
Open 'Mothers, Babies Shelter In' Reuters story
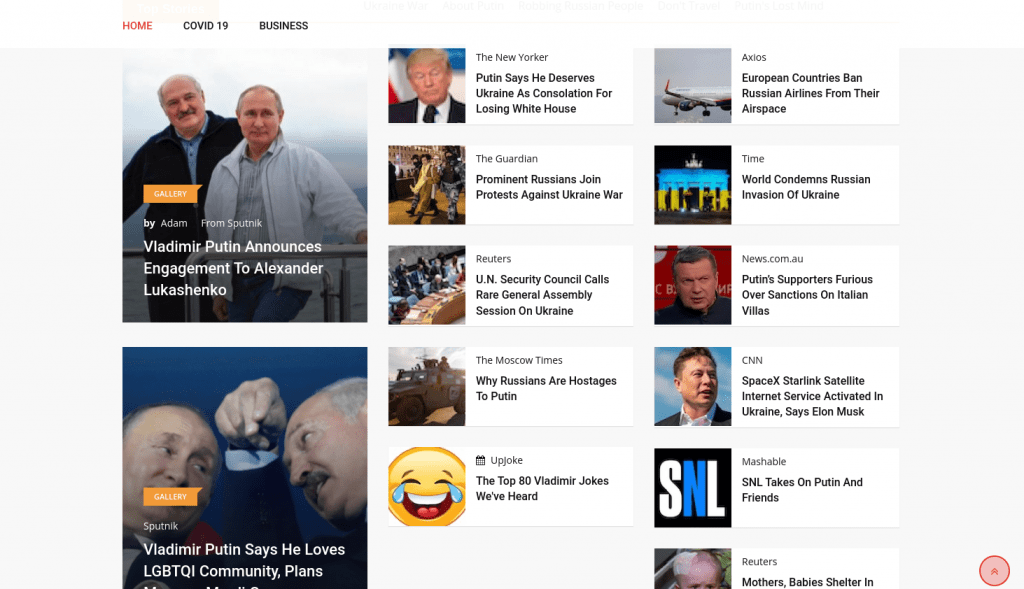coord(807,582)
